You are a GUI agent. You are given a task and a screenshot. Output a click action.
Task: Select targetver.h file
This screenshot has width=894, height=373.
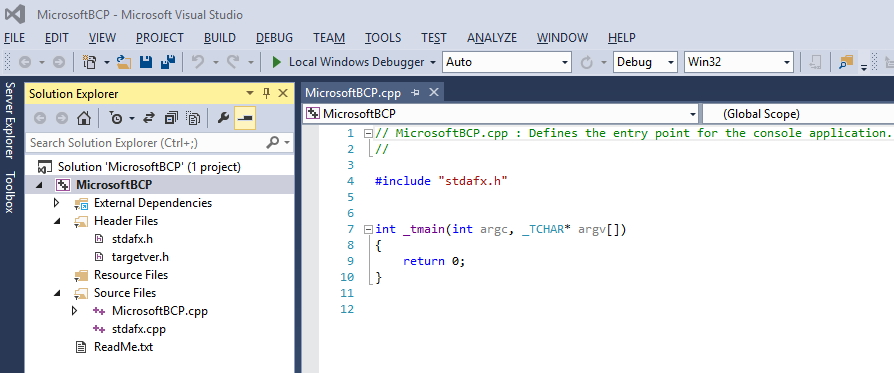point(140,257)
